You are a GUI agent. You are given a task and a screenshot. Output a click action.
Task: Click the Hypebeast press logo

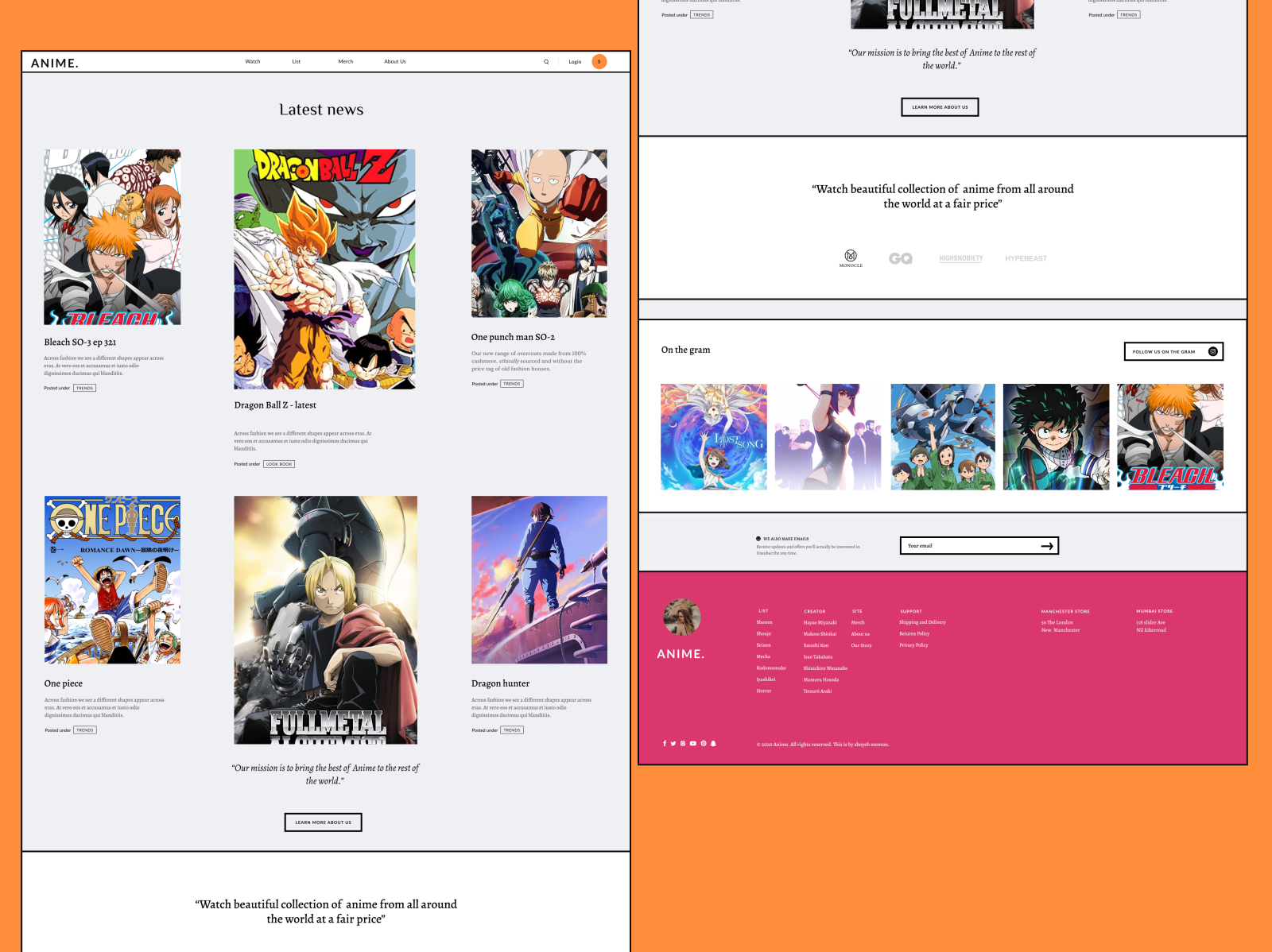click(1026, 258)
